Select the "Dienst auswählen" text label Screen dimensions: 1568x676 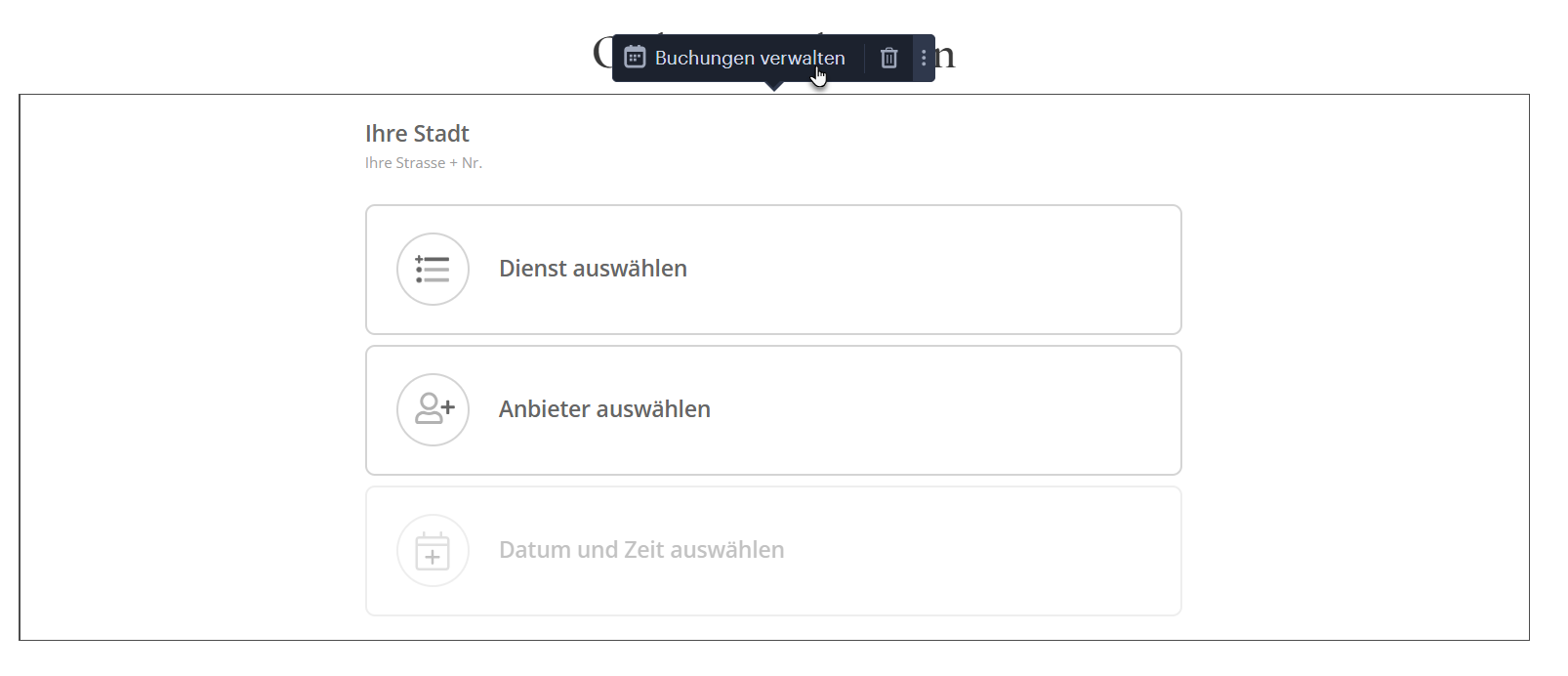click(x=593, y=269)
